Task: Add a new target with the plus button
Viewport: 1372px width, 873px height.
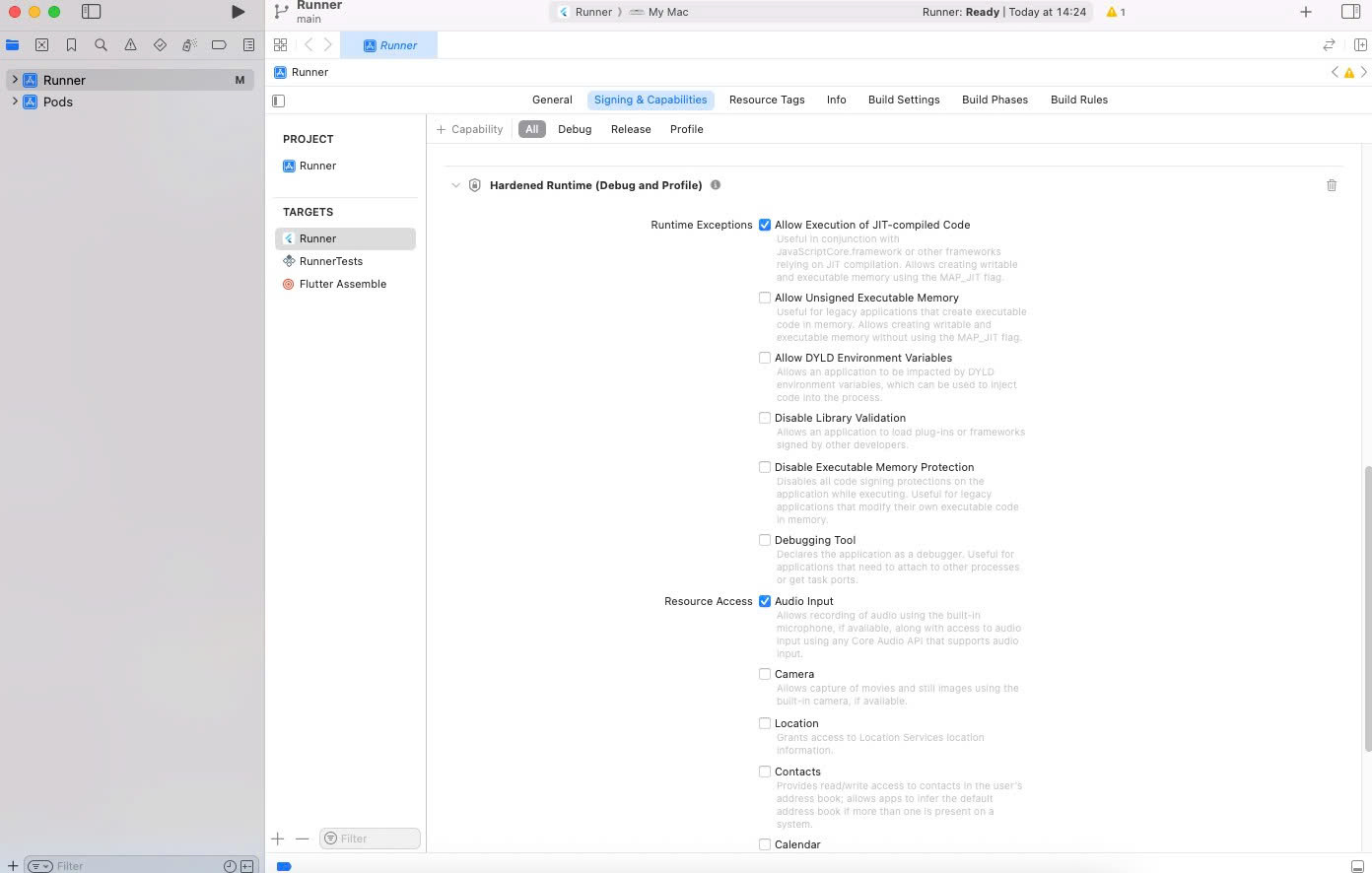Action: pyautogui.click(x=278, y=839)
